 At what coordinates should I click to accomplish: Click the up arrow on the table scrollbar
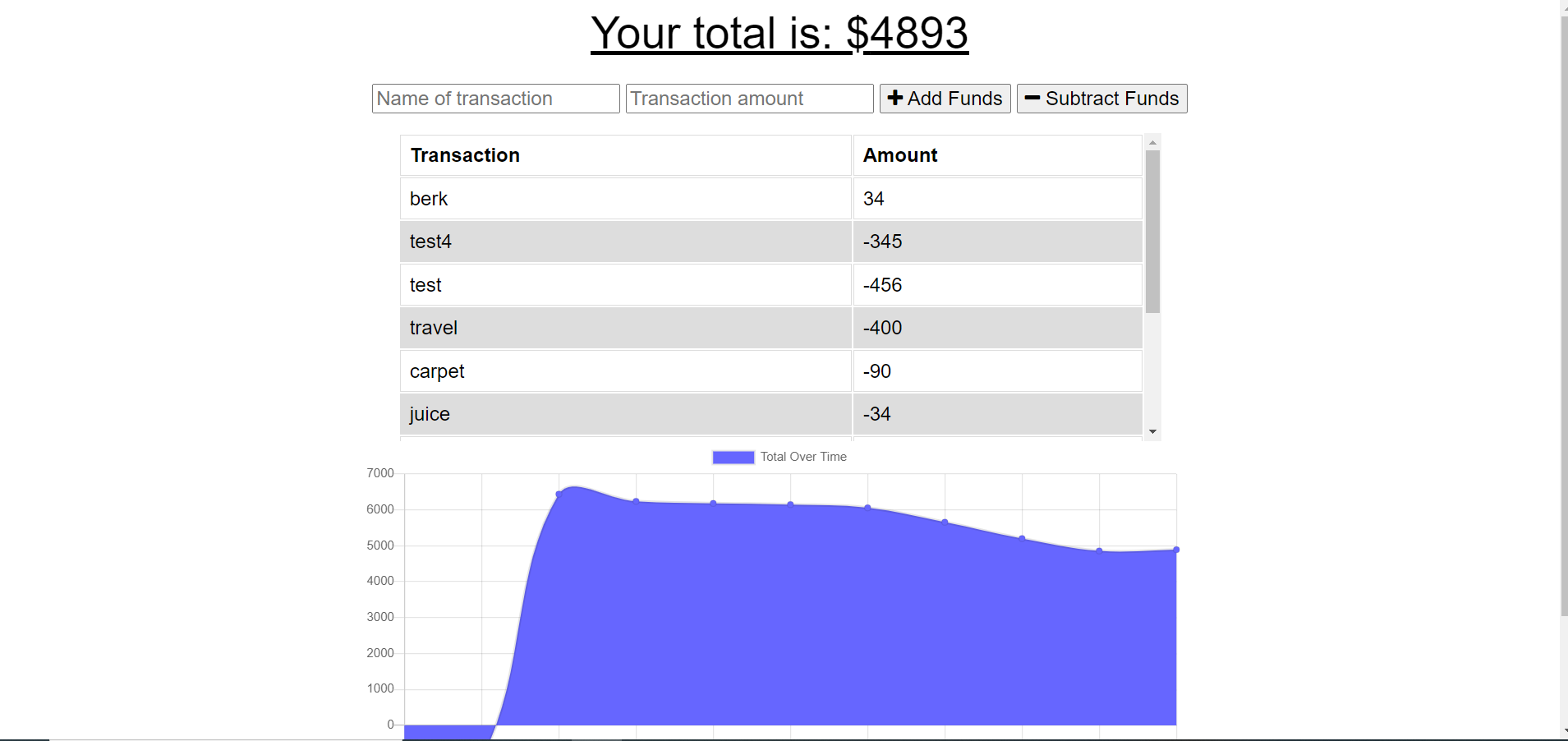click(1153, 141)
